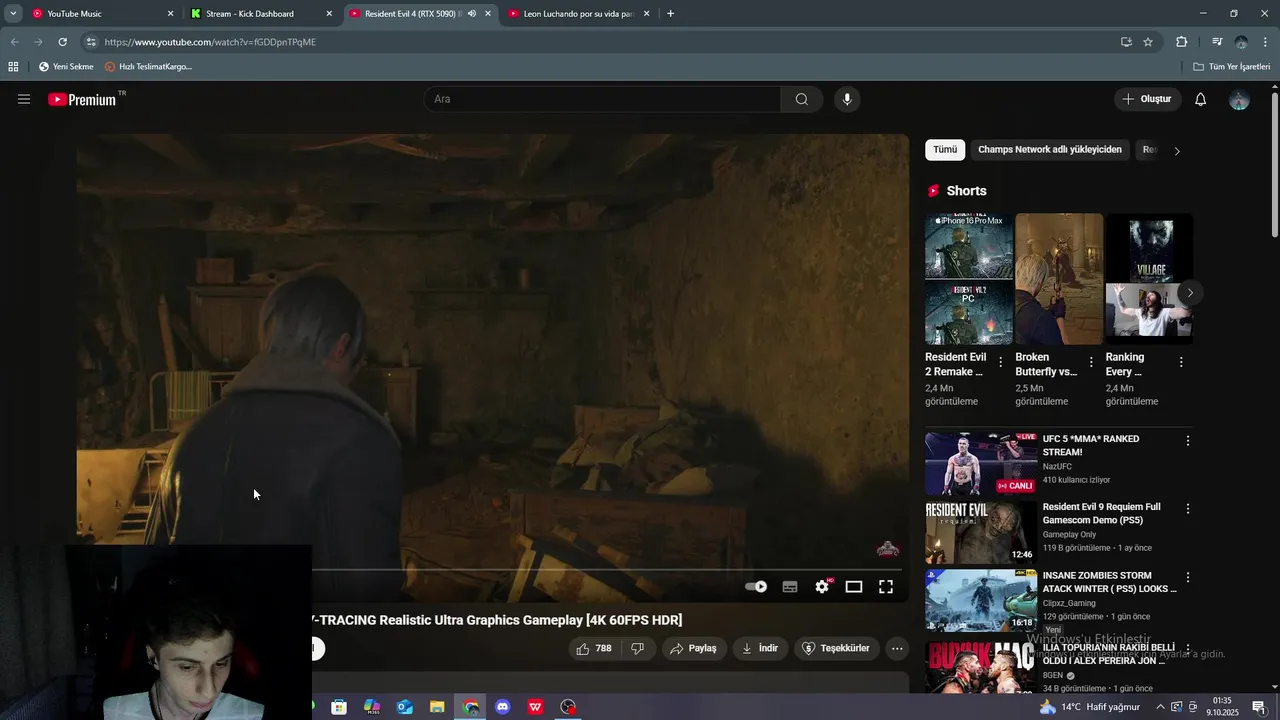Show more filter chips with arrow
Viewport: 1280px width, 720px height.
click(x=1177, y=151)
